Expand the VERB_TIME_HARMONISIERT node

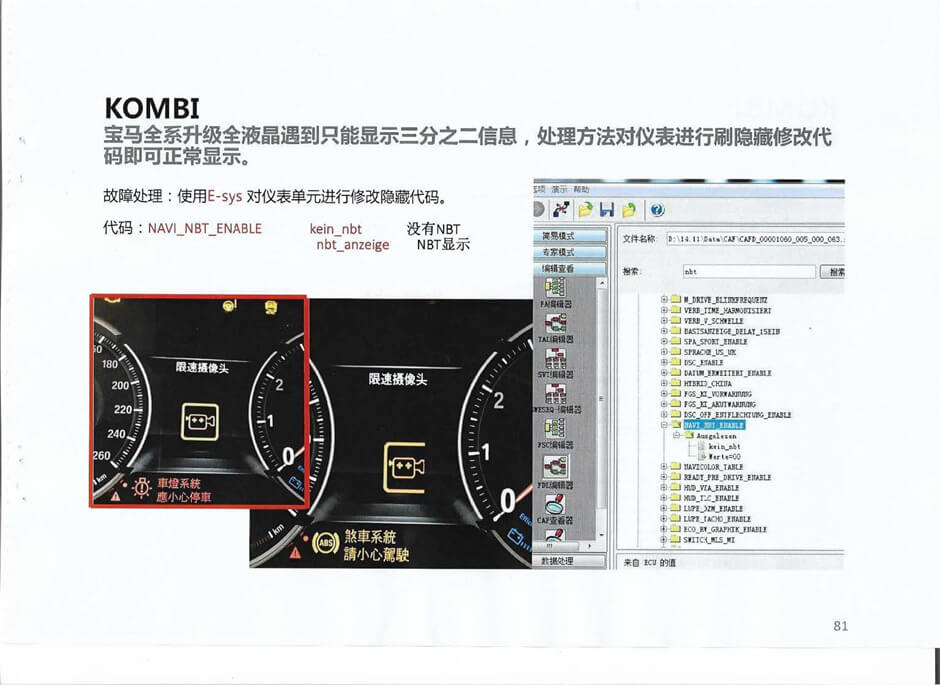click(664, 310)
